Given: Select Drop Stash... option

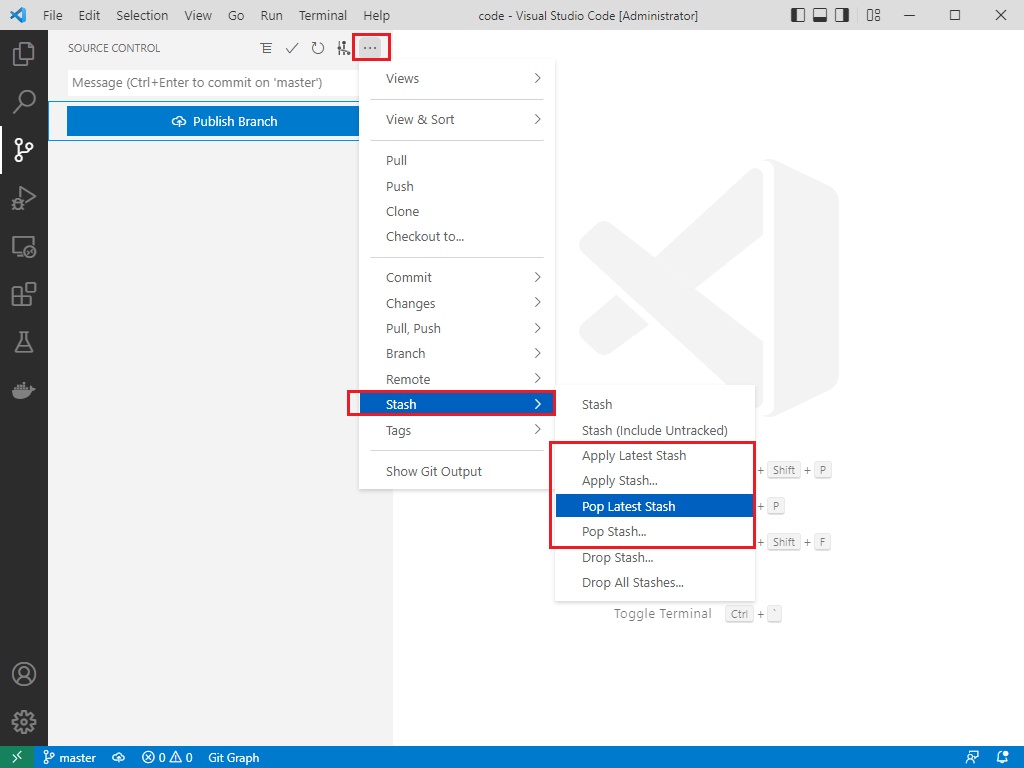Looking at the screenshot, I should [654, 558].
